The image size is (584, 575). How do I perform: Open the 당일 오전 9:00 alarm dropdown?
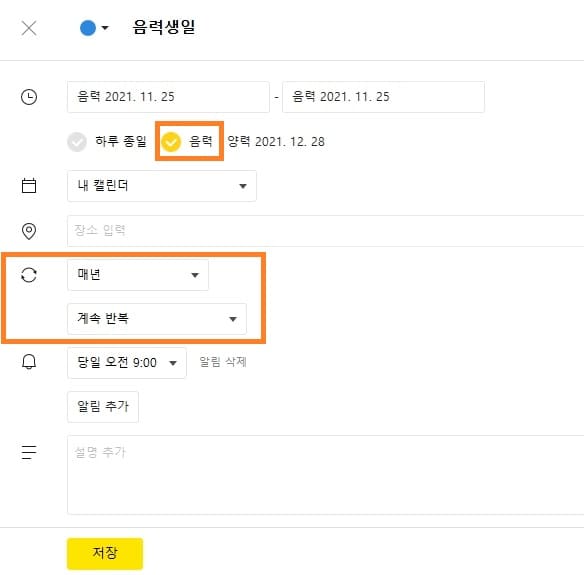click(x=127, y=363)
